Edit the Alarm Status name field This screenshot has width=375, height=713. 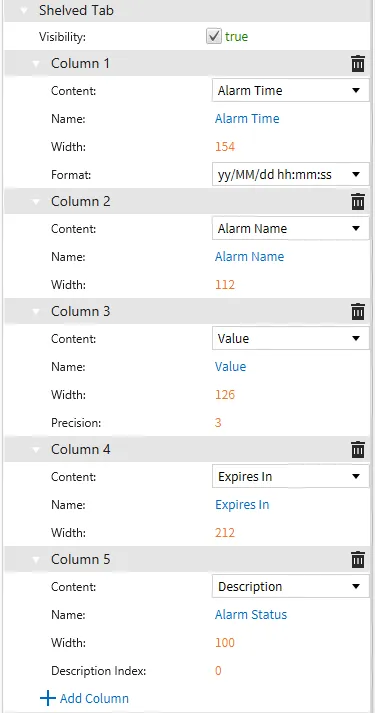coord(251,614)
